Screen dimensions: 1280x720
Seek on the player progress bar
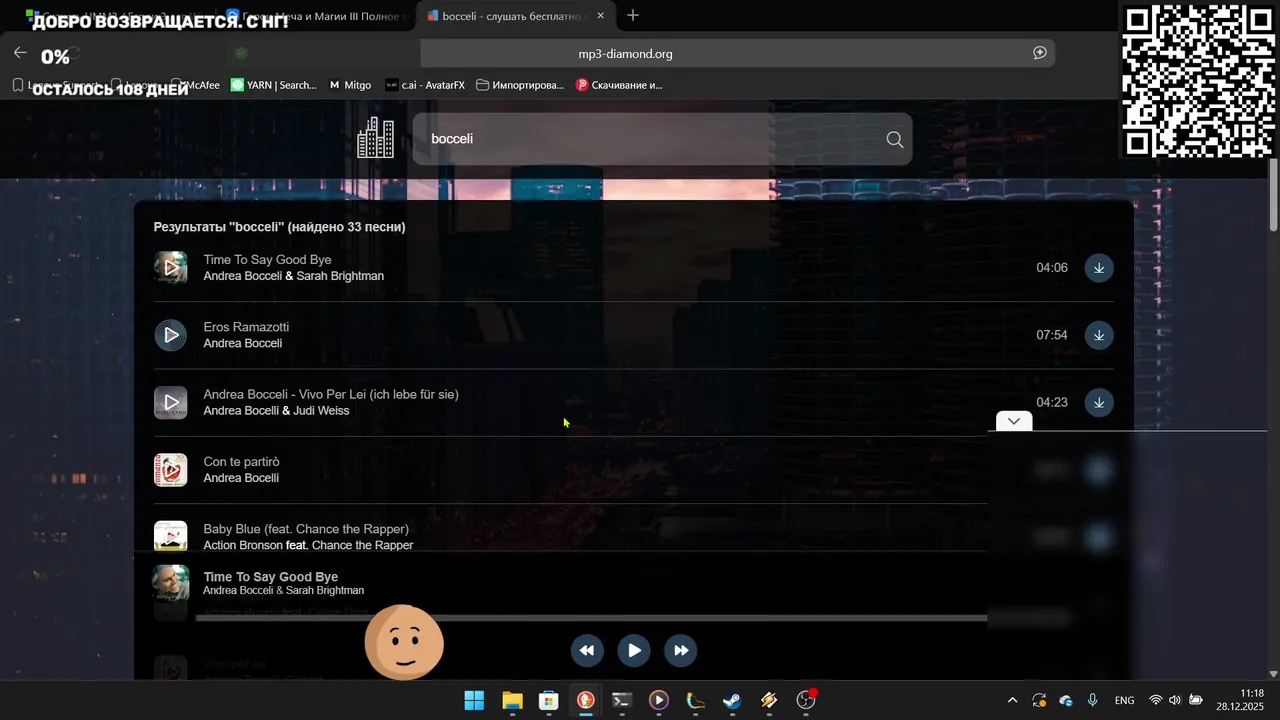pyautogui.click(x=592, y=618)
